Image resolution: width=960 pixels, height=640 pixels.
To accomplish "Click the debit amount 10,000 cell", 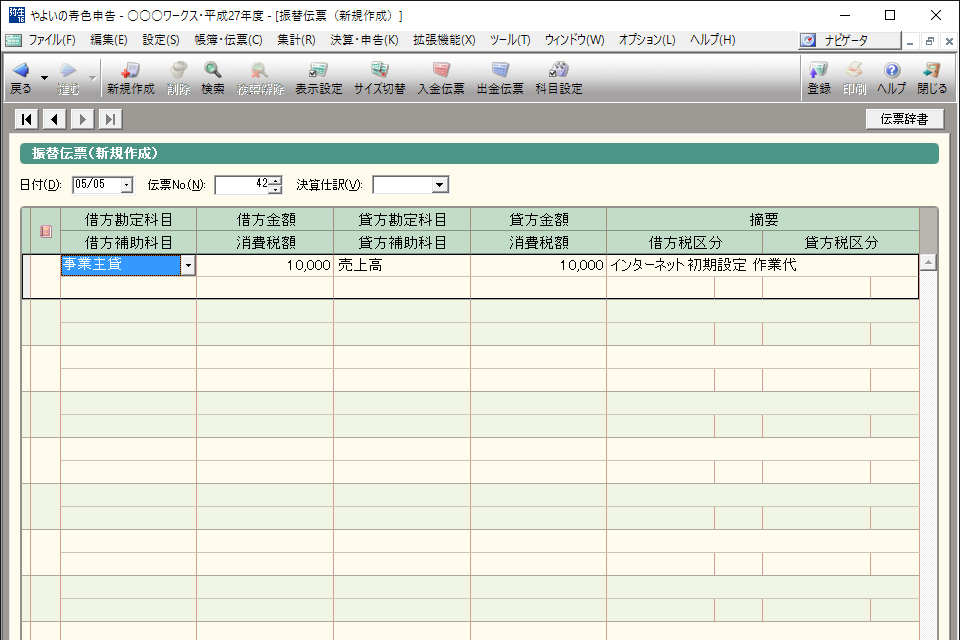I will (265, 265).
